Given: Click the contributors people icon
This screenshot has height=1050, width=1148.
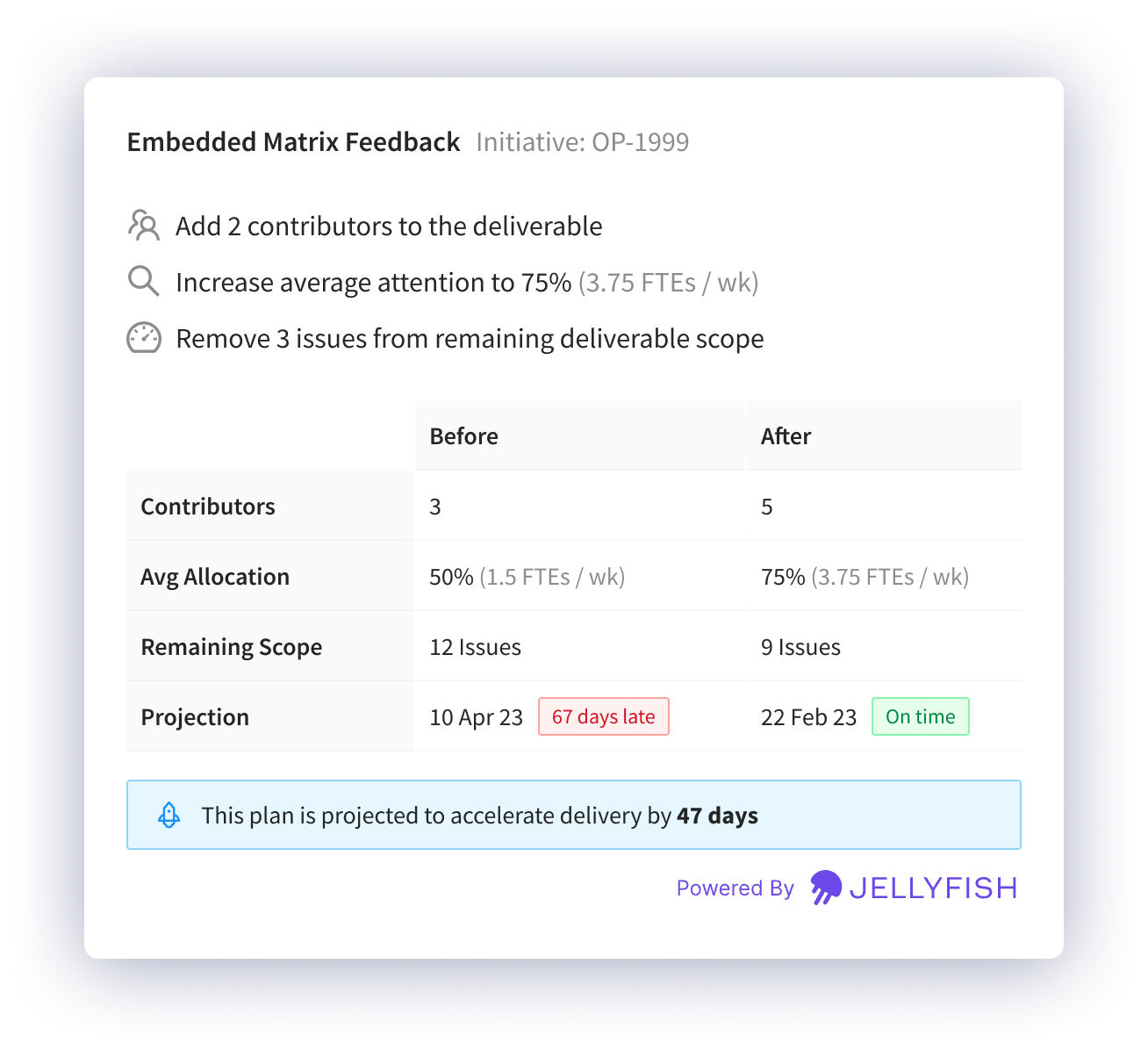Looking at the screenshot, I should click(144, 225).
